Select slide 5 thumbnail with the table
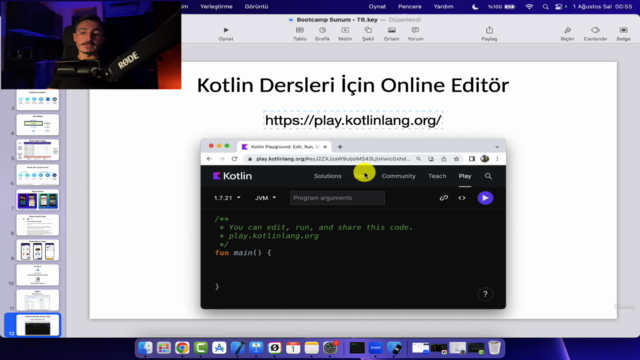 click(x=38, y=150)
